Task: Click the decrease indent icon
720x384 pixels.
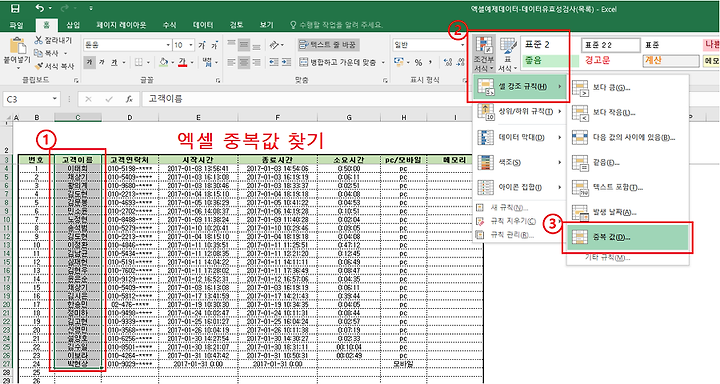Action: pos(274,62)
